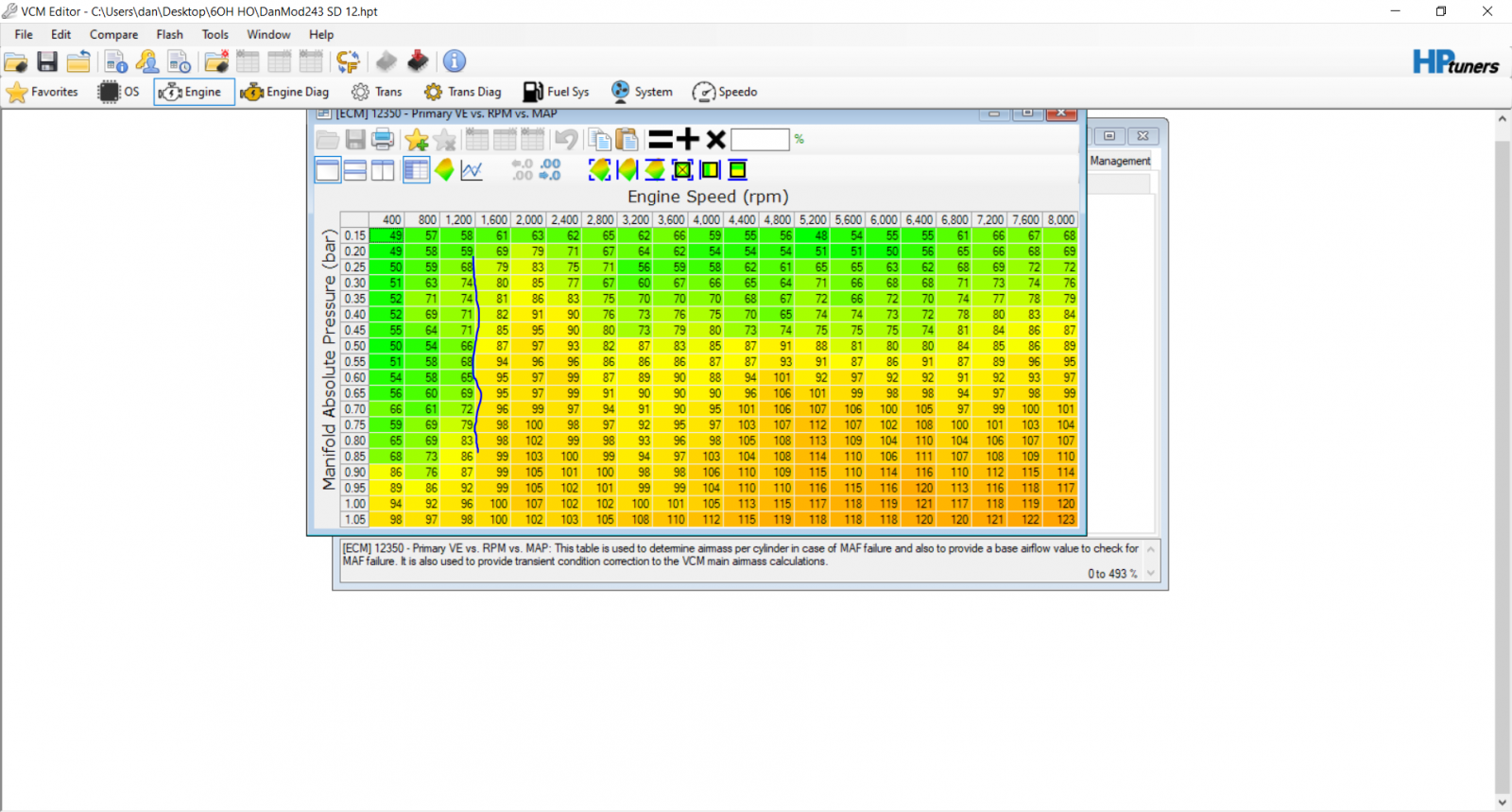Click the multiply-value X button
This screenshot has height=812, width=1512.
pyautogui.click(x=715, y=140)
